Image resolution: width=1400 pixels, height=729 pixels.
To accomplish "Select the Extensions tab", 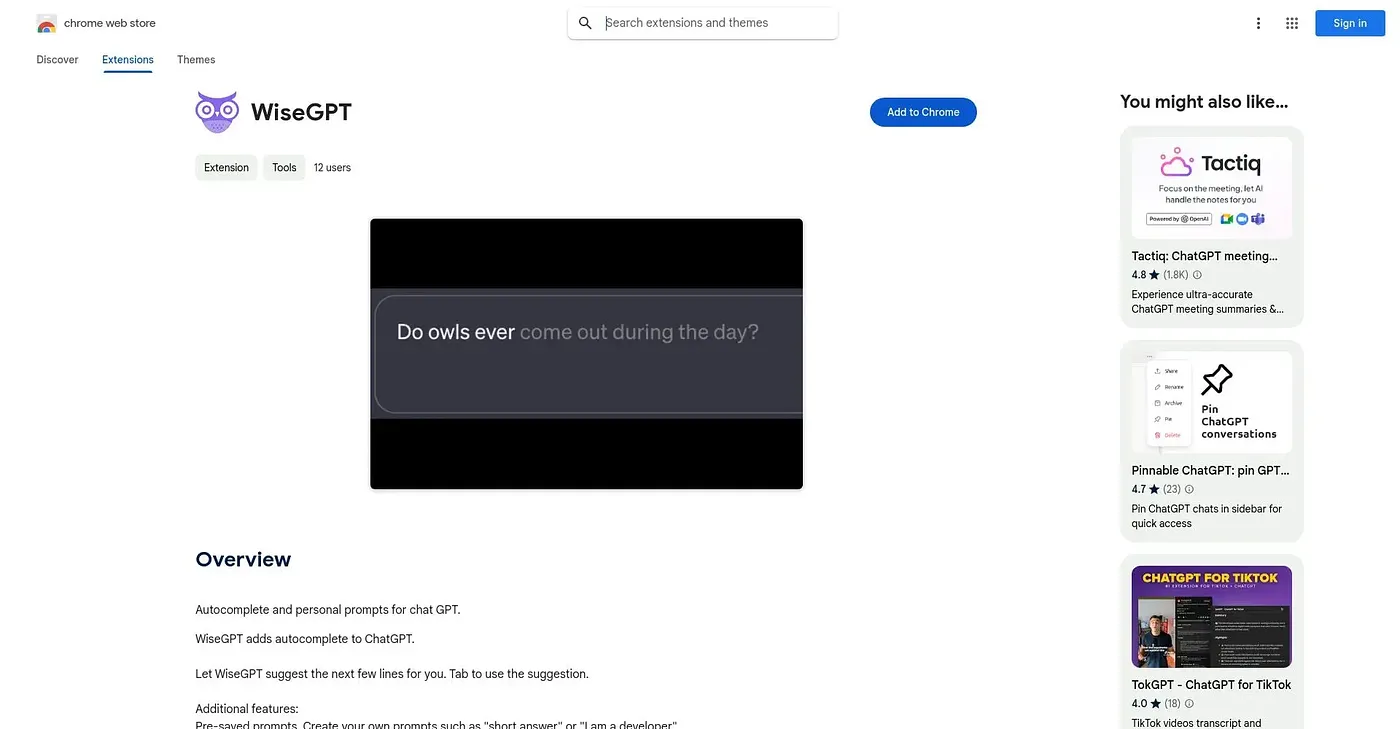I will point(128,60).
